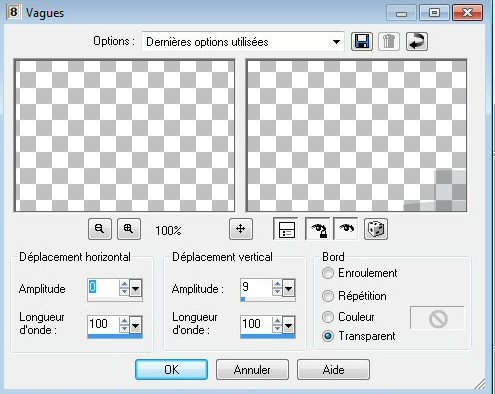Click the vertical Longueur d'onde value field
This screenshot has width=495, height=394.
pyautogui.click(x=256, y=324)
